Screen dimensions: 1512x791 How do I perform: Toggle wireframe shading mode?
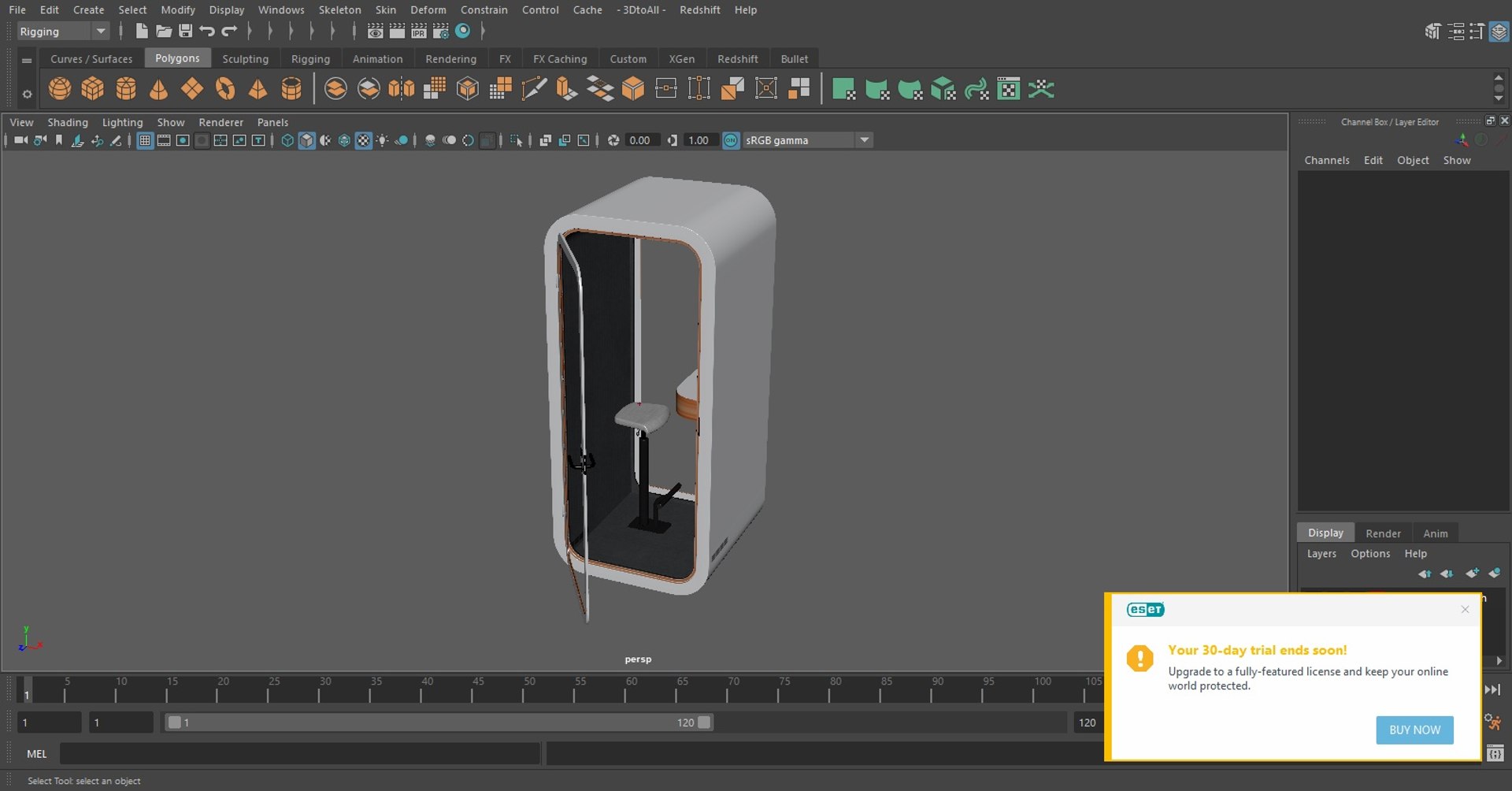[x=287, y=140]
